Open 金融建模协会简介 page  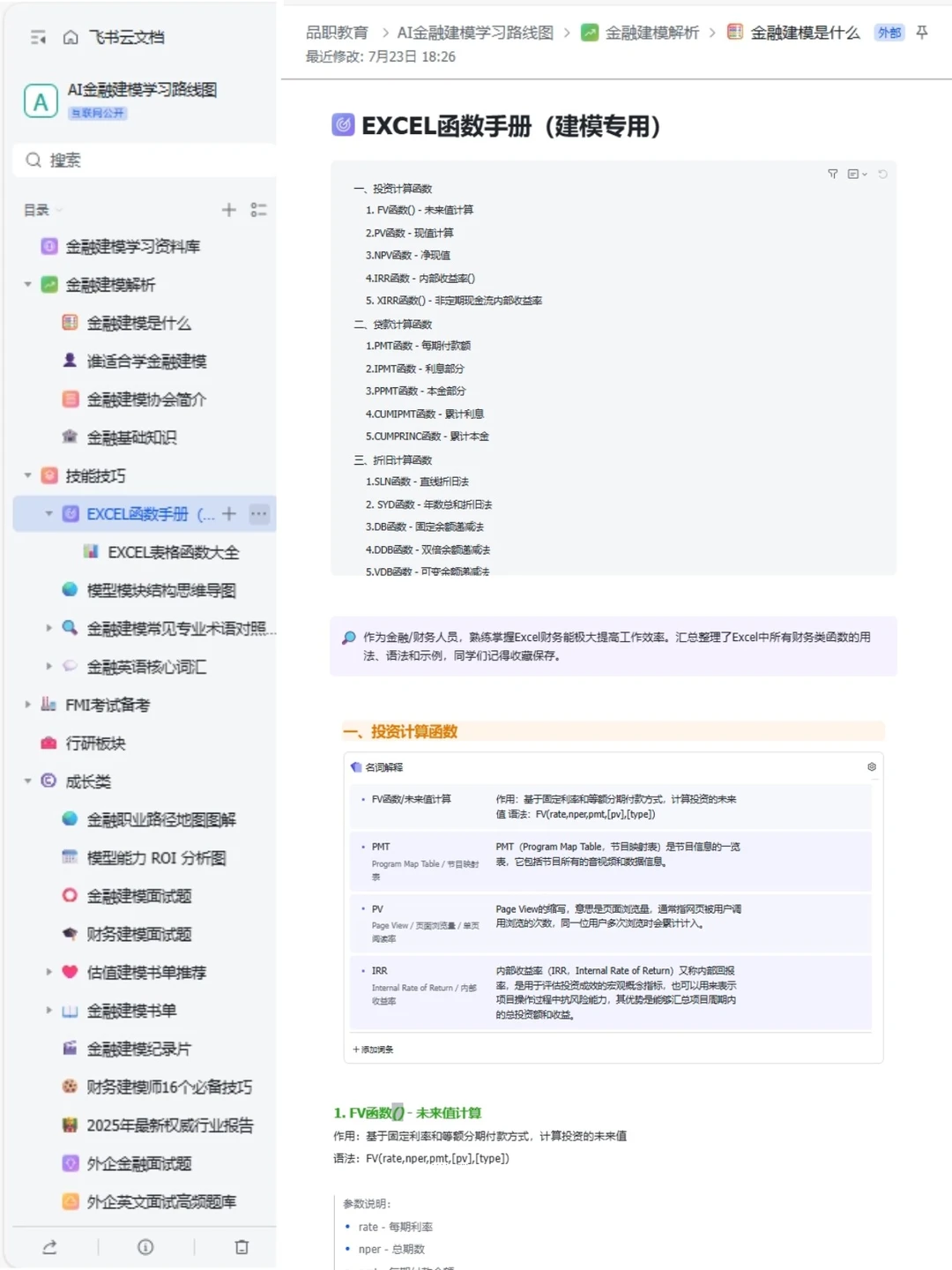[x=145, y=399]
